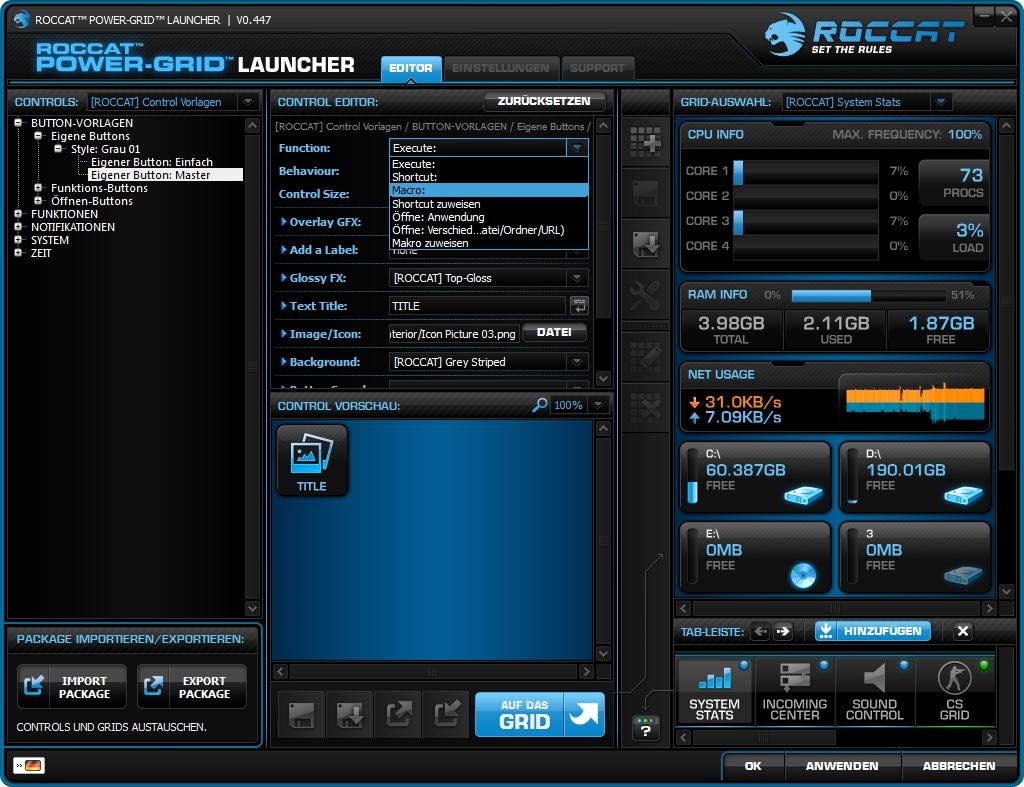
Task: Click into the Text Title input field
Action: coord(478,306)
